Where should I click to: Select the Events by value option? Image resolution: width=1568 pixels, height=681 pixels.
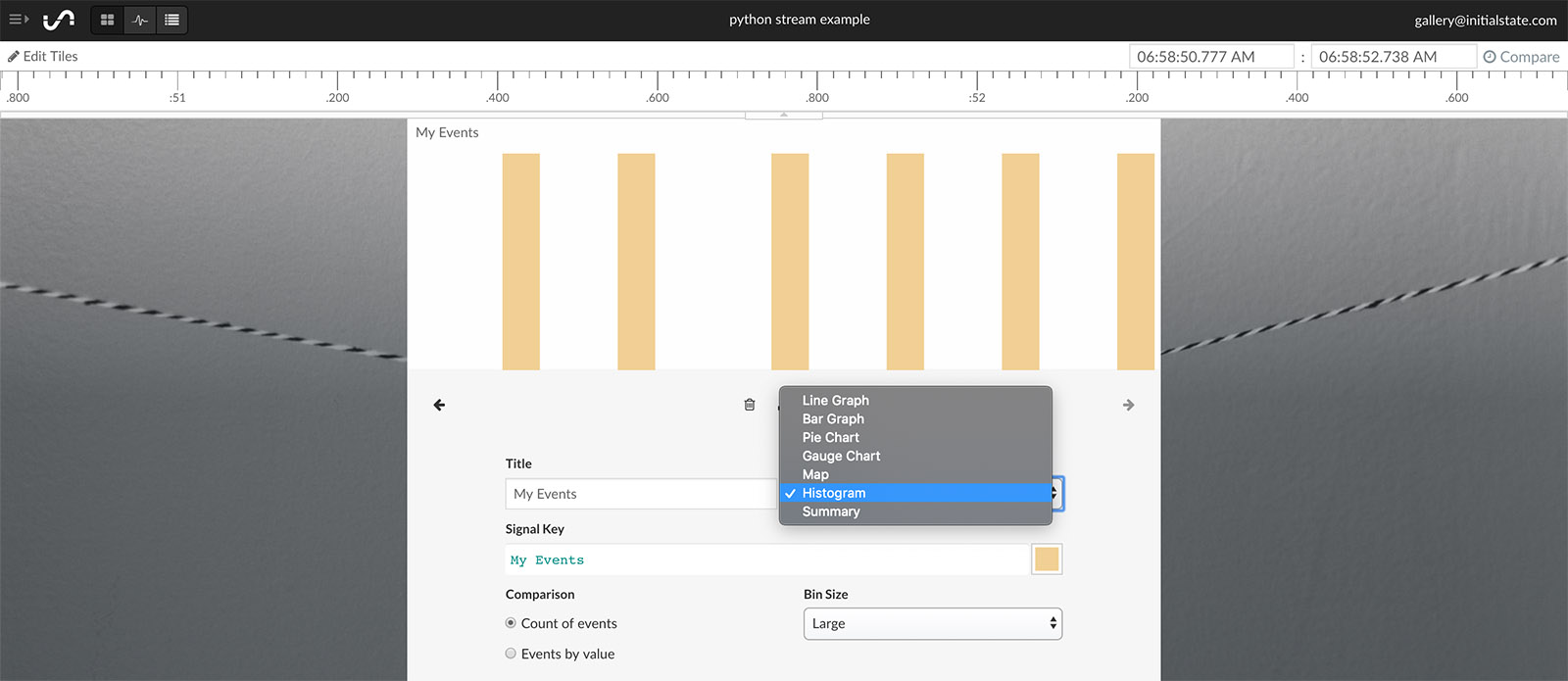coord(511,654)
